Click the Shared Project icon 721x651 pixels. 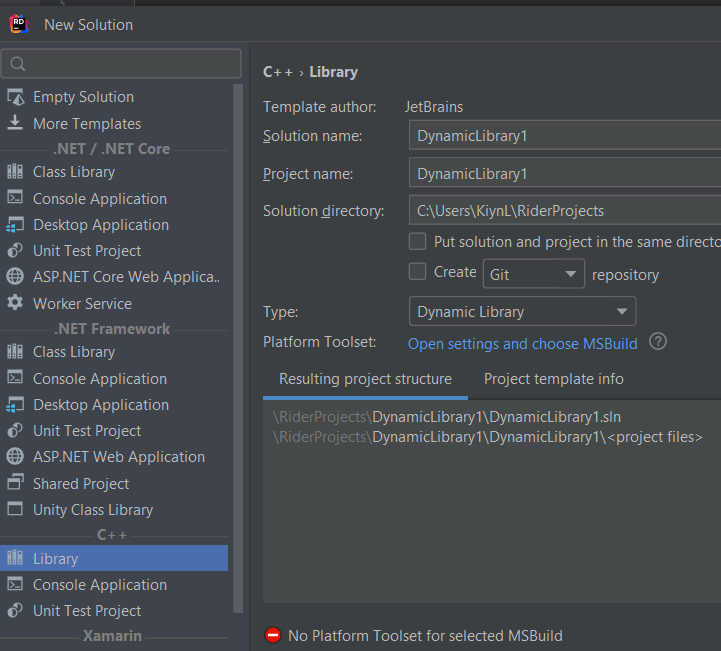pos(15,483)
